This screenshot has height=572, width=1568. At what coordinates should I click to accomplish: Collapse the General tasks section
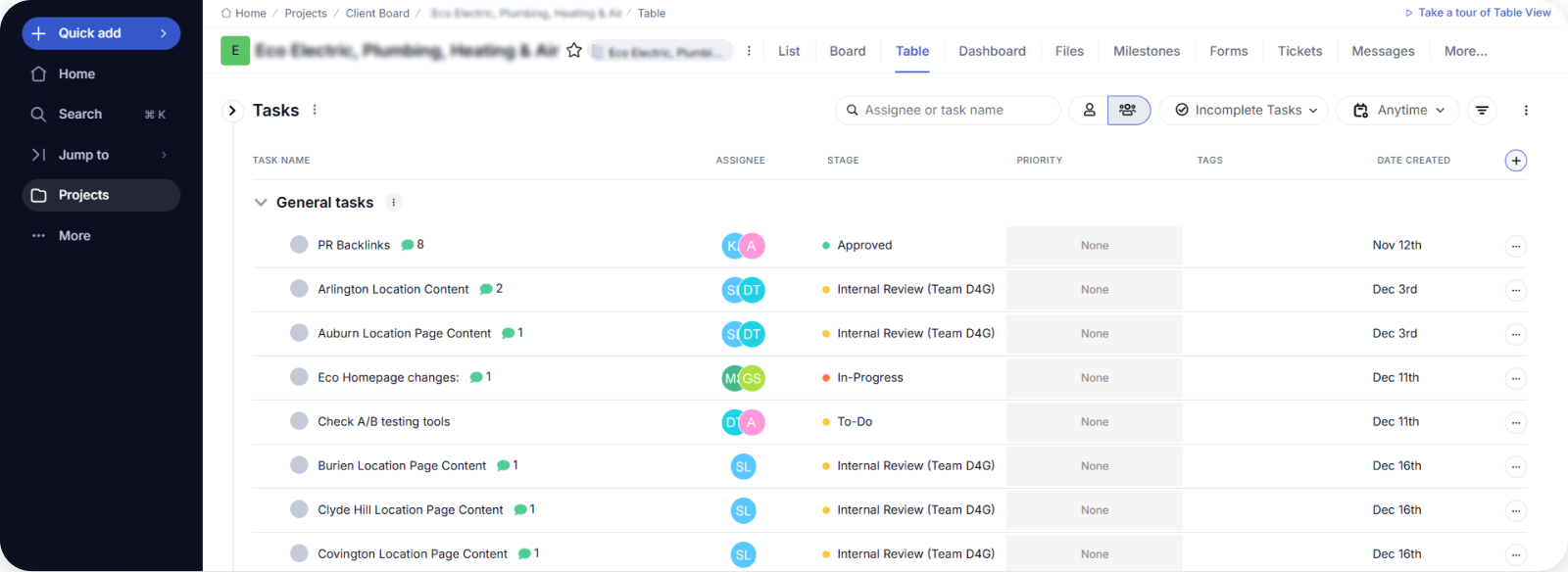(x=261, y=203)
